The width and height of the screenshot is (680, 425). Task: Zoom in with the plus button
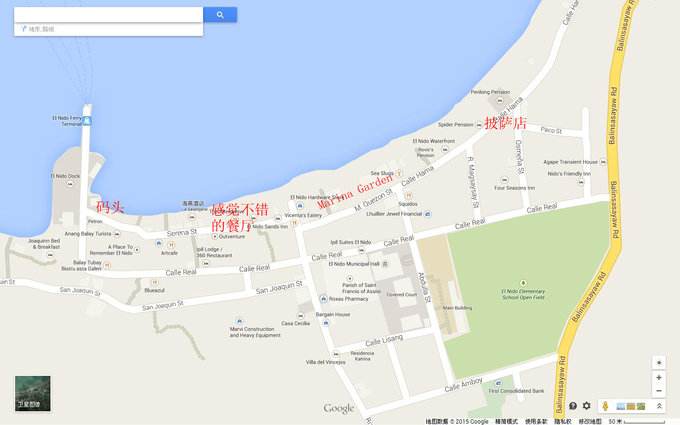pyautogui.click(x=659, y=377)
